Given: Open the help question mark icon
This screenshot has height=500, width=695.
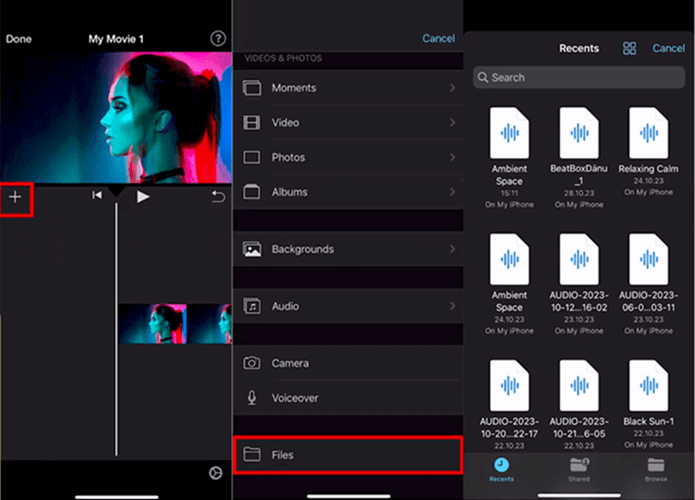Looking at the screenshot, I should (217, 39).
